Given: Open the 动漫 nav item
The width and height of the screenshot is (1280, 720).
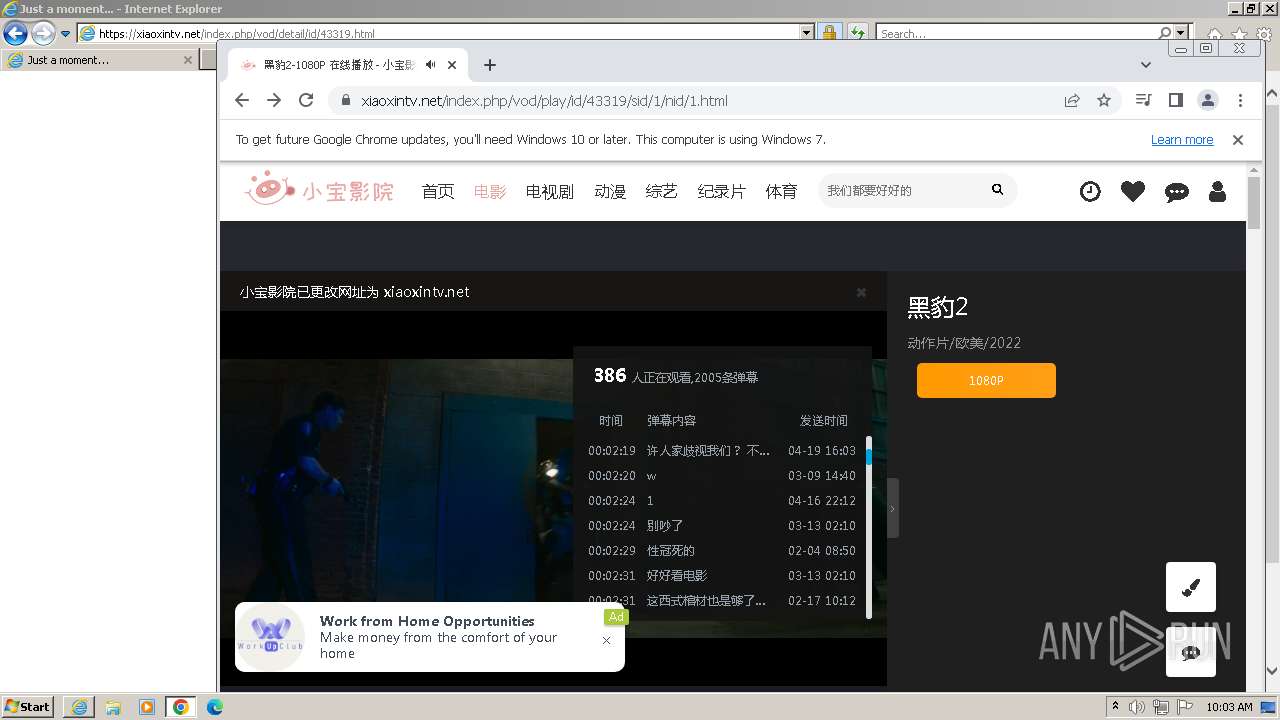Looking at the screenshot, I should point(610,191).
